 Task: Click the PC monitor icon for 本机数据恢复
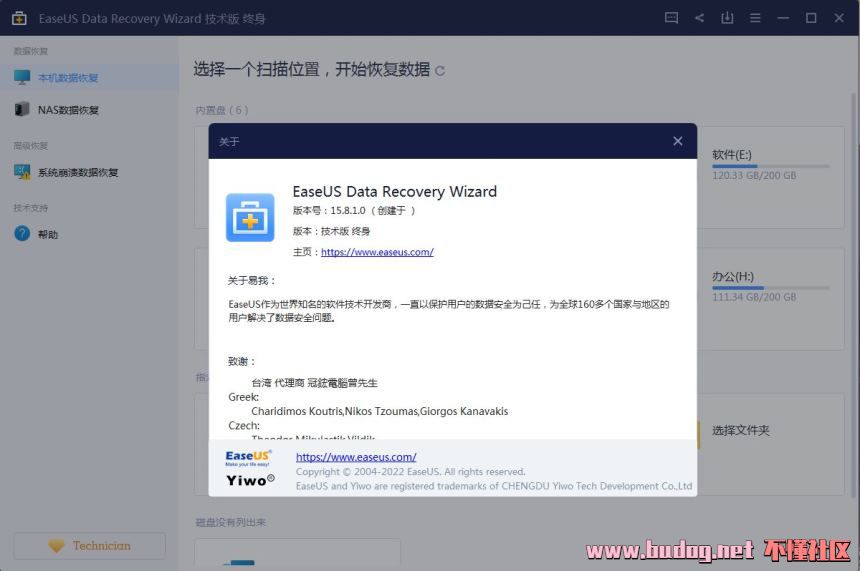click(x=22, y=77)
